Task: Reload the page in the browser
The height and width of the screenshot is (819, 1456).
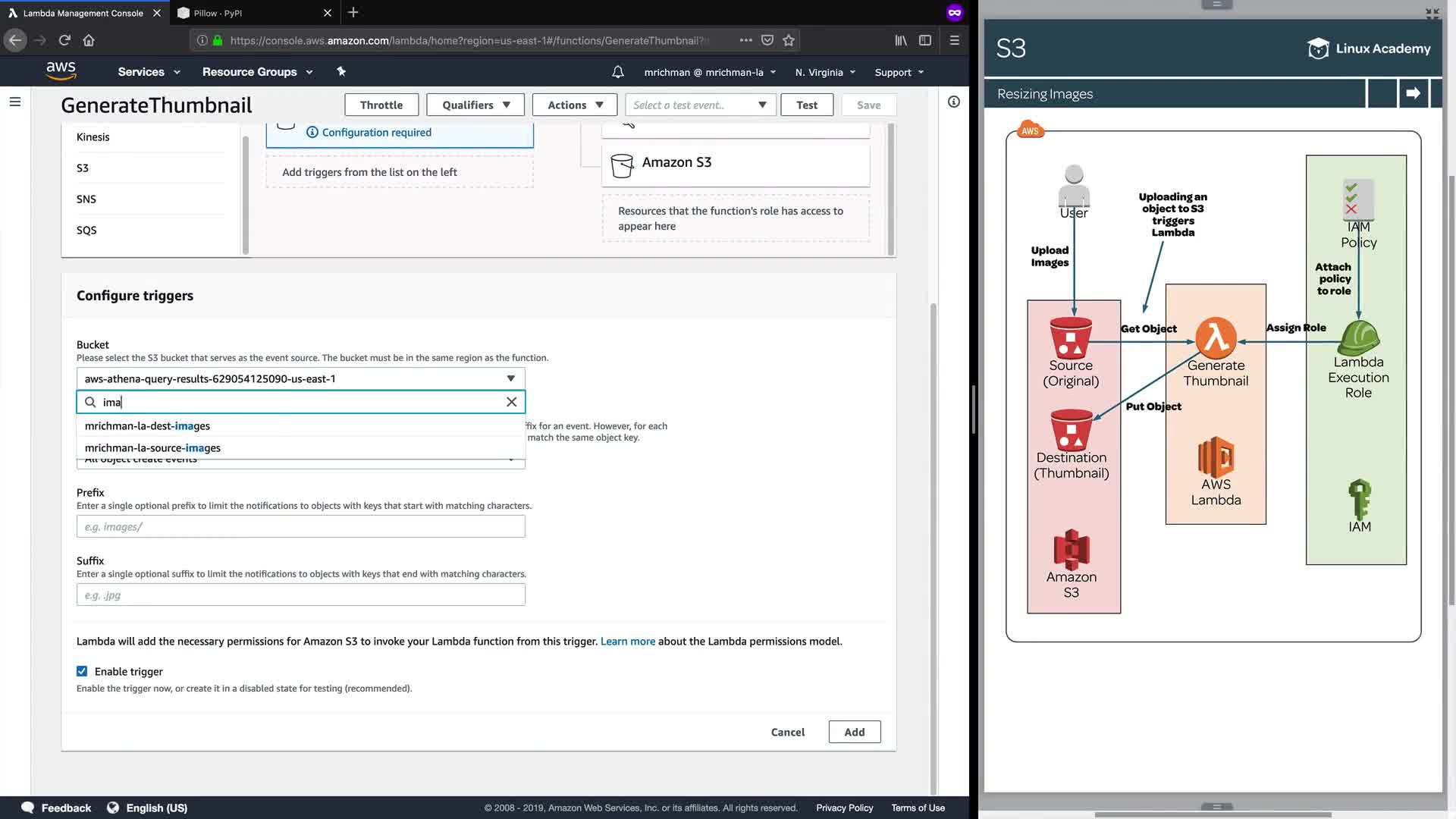Action: click(x=64, y=40)
